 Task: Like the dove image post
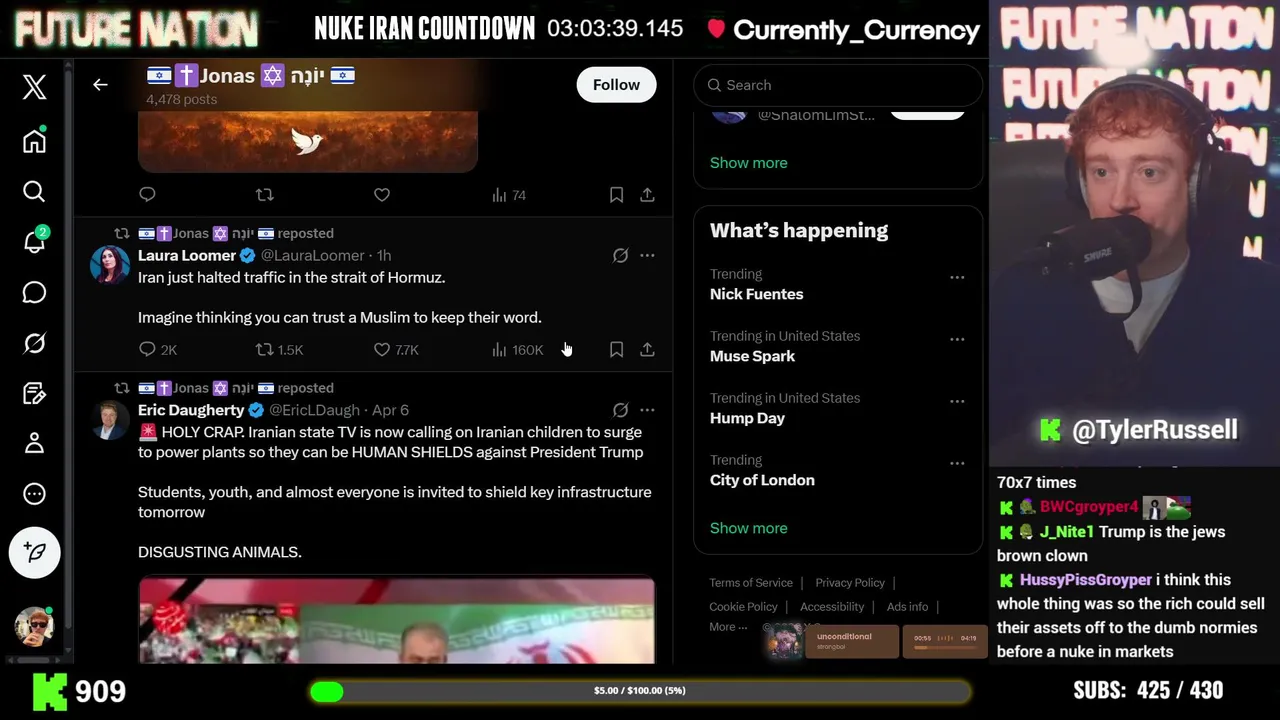click(x=381, y=194)
